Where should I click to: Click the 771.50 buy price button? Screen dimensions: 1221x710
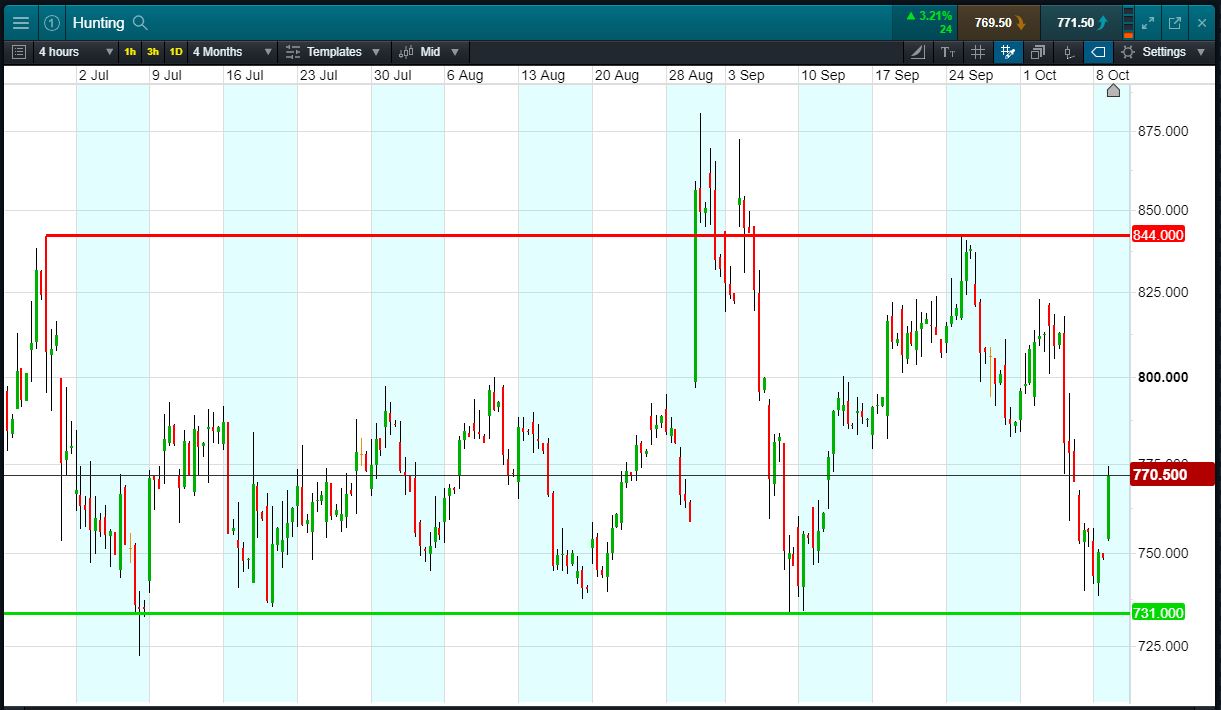coord(1081,22)
